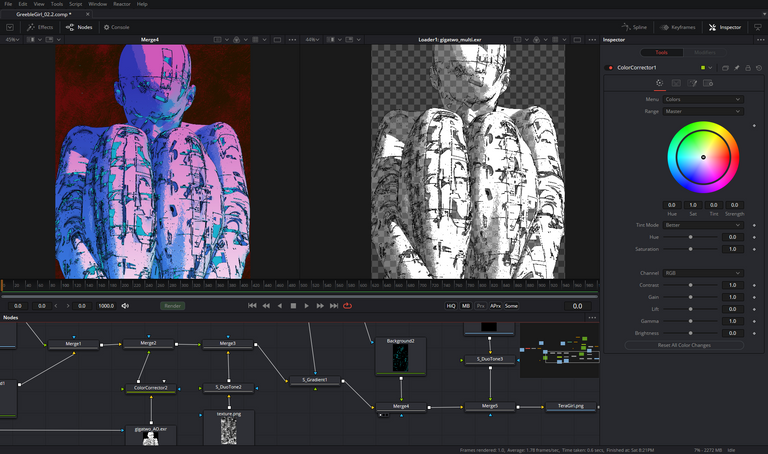Open the Reactor menu
The width and height of the screenshot is (768, 454).
pos(120,4)
